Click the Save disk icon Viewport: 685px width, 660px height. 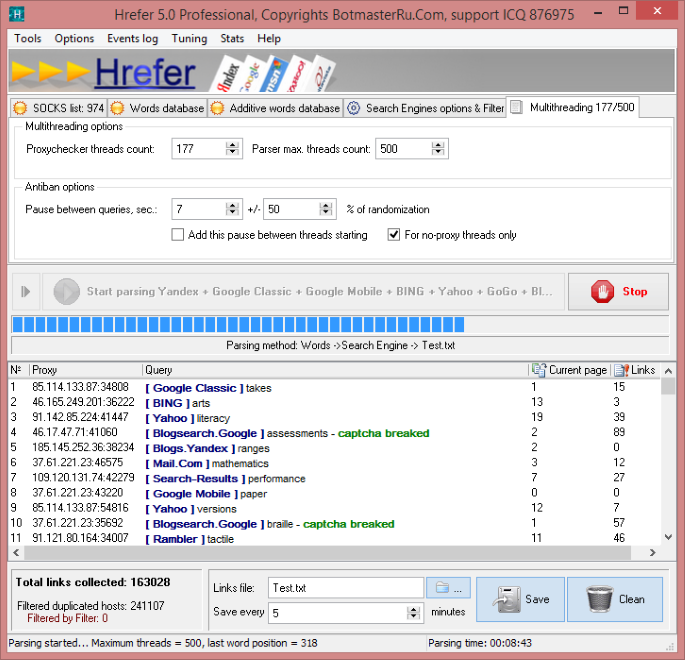(x=507, y=599)
